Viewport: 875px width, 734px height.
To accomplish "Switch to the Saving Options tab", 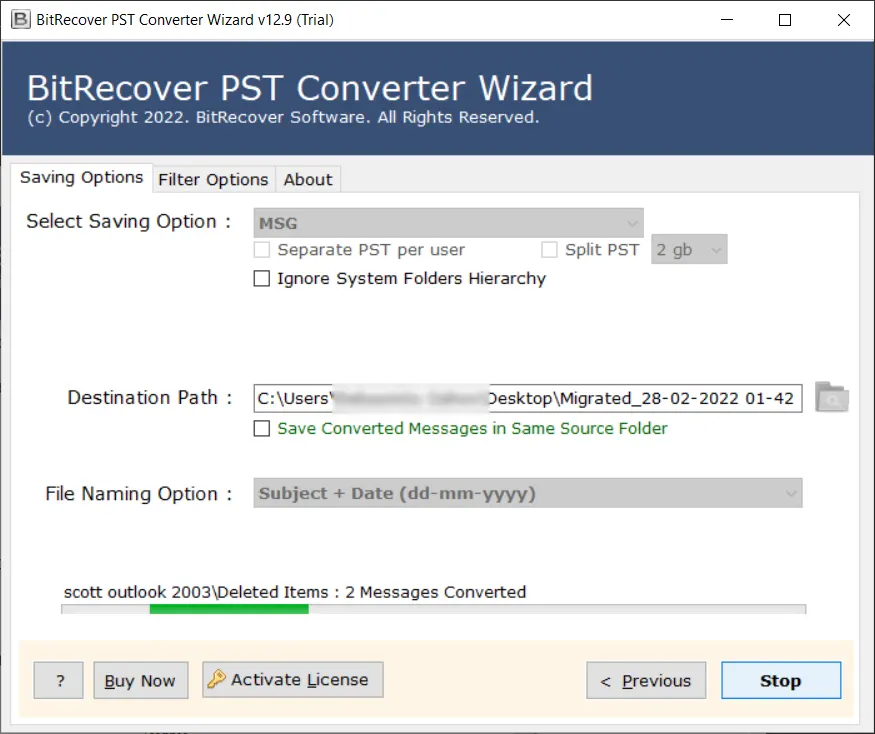I will click(81, 177).
